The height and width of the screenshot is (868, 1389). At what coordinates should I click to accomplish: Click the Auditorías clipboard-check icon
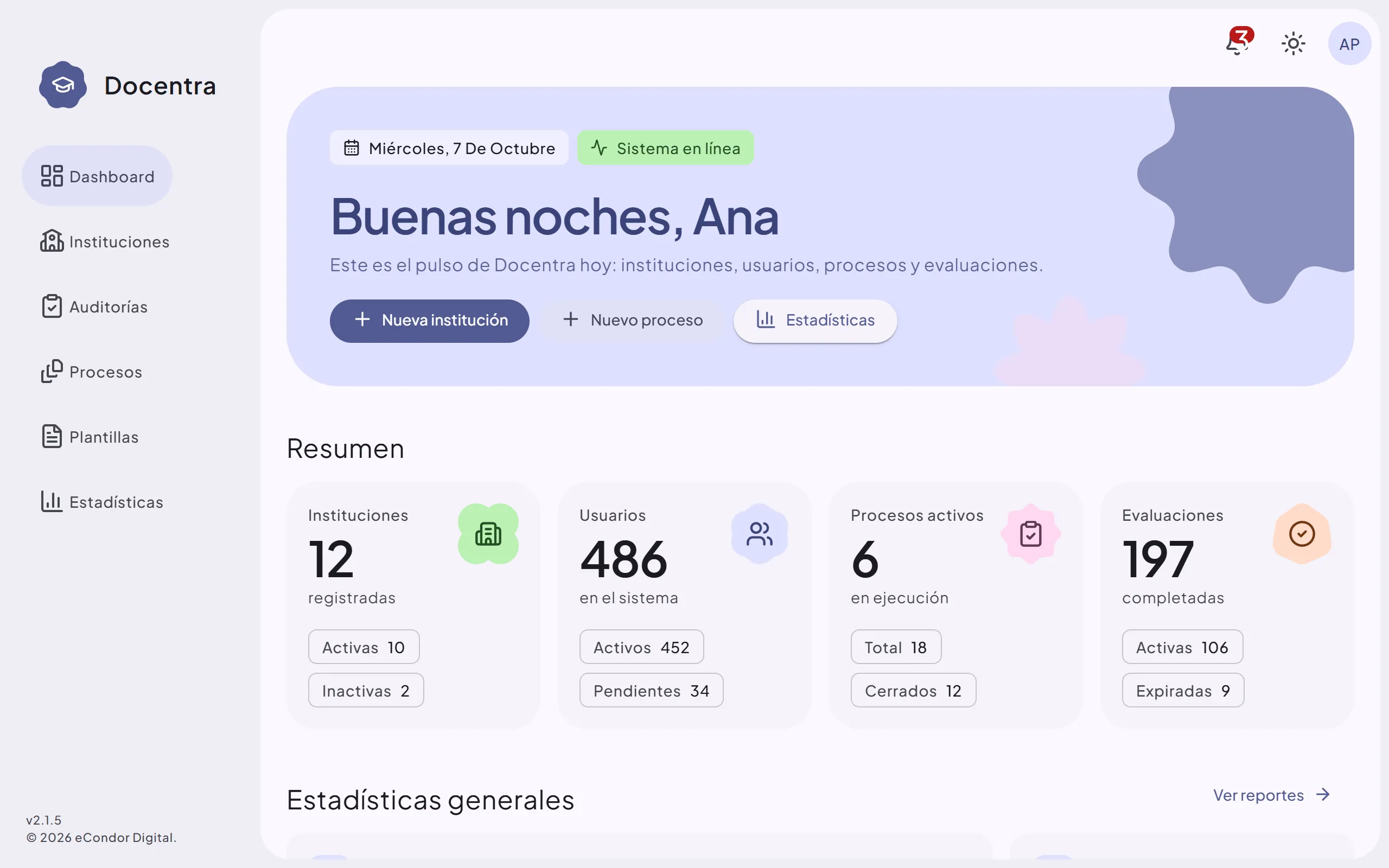[52, 306]
